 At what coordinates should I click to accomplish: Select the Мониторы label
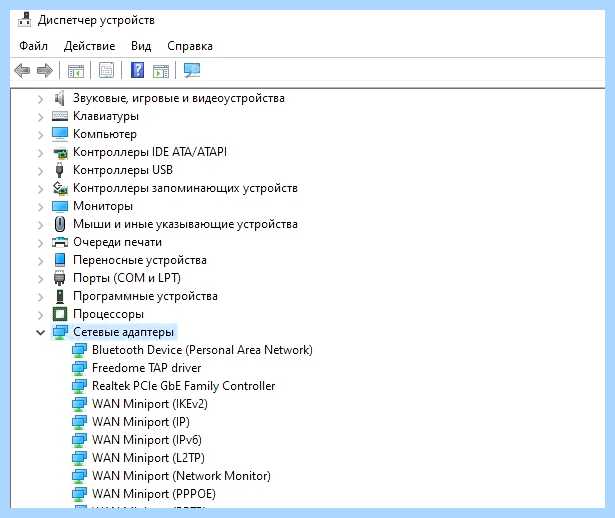(x=103, y=206)
